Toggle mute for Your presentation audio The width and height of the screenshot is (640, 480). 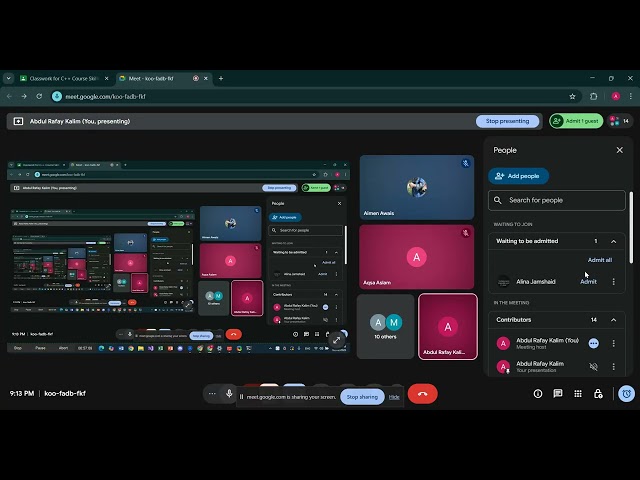click(593, 367)
